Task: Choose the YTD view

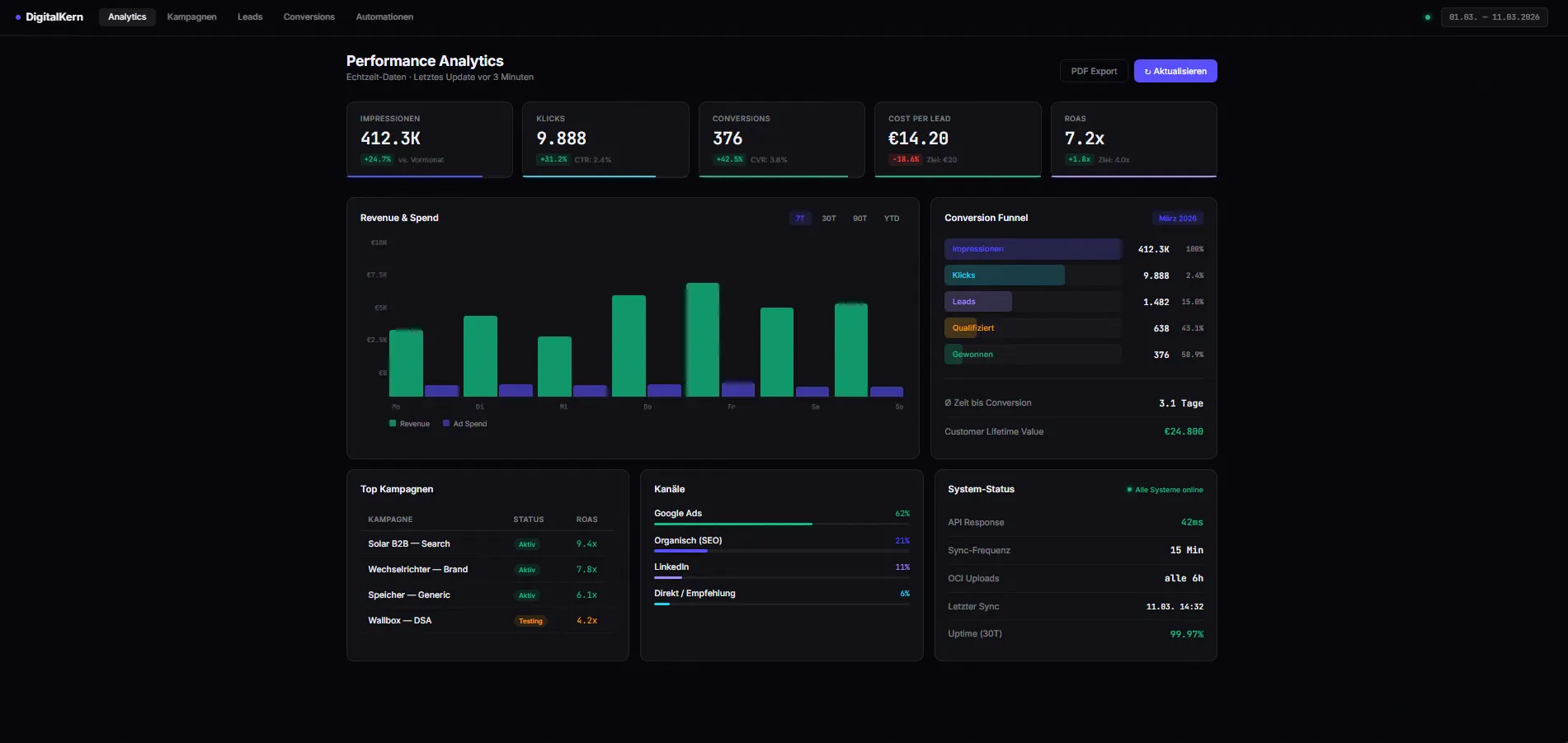Action: coord(890,218)
